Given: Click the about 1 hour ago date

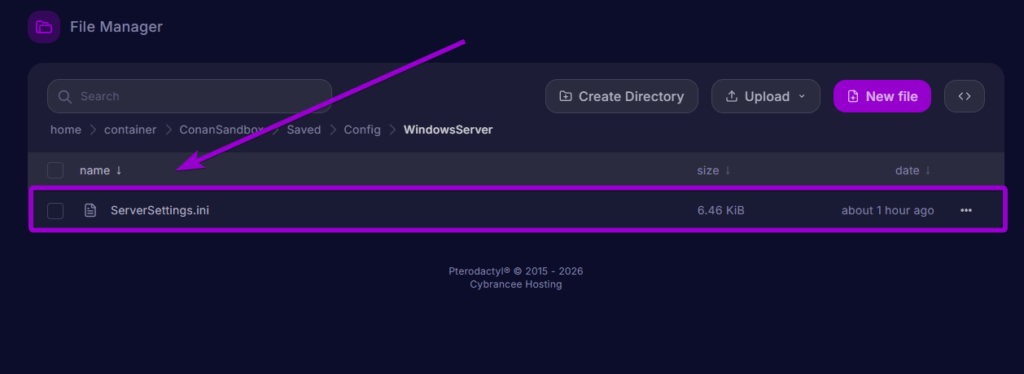Looking at the screenshot, I should pyautogui.click(x=888, y=211).
